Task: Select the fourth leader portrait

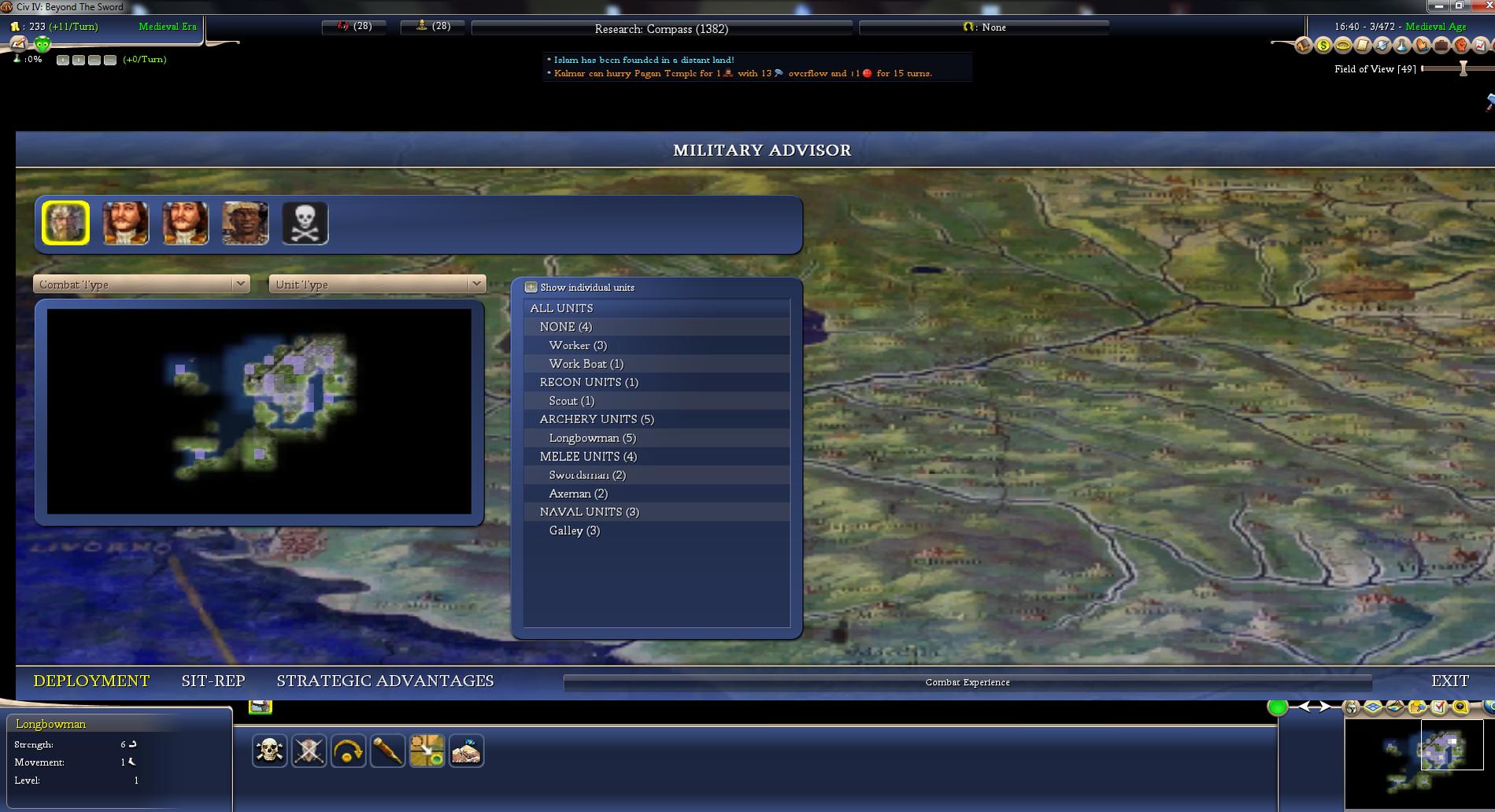Action: pyautogui.click(x=246, y=223)
